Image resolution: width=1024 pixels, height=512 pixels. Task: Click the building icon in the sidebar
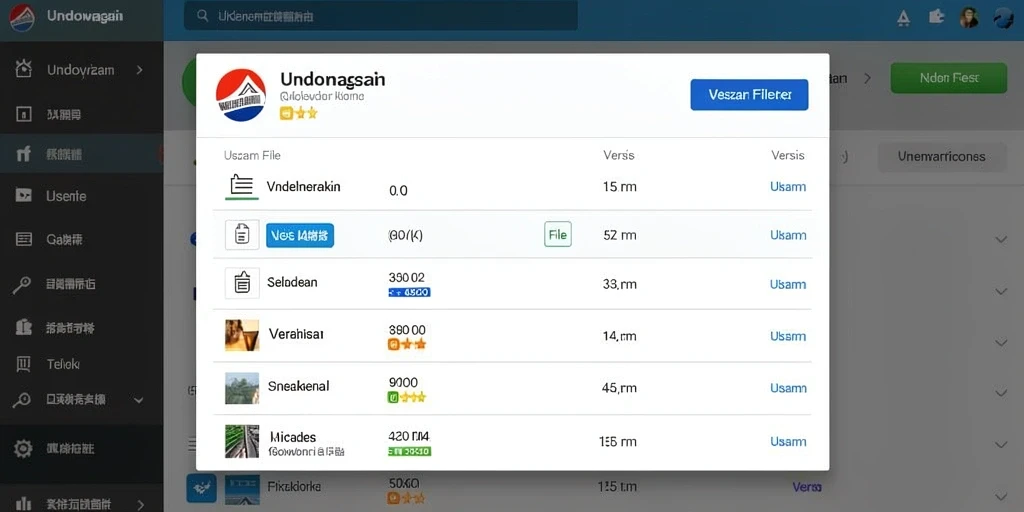[24, 327]
